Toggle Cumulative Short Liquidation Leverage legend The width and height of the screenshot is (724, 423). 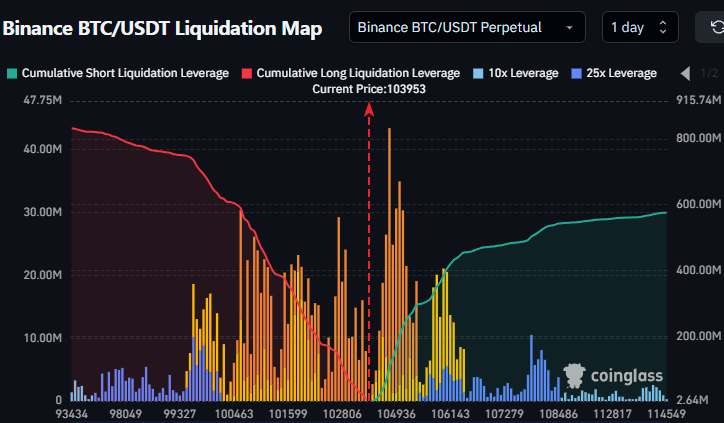(x=118, y=73)
